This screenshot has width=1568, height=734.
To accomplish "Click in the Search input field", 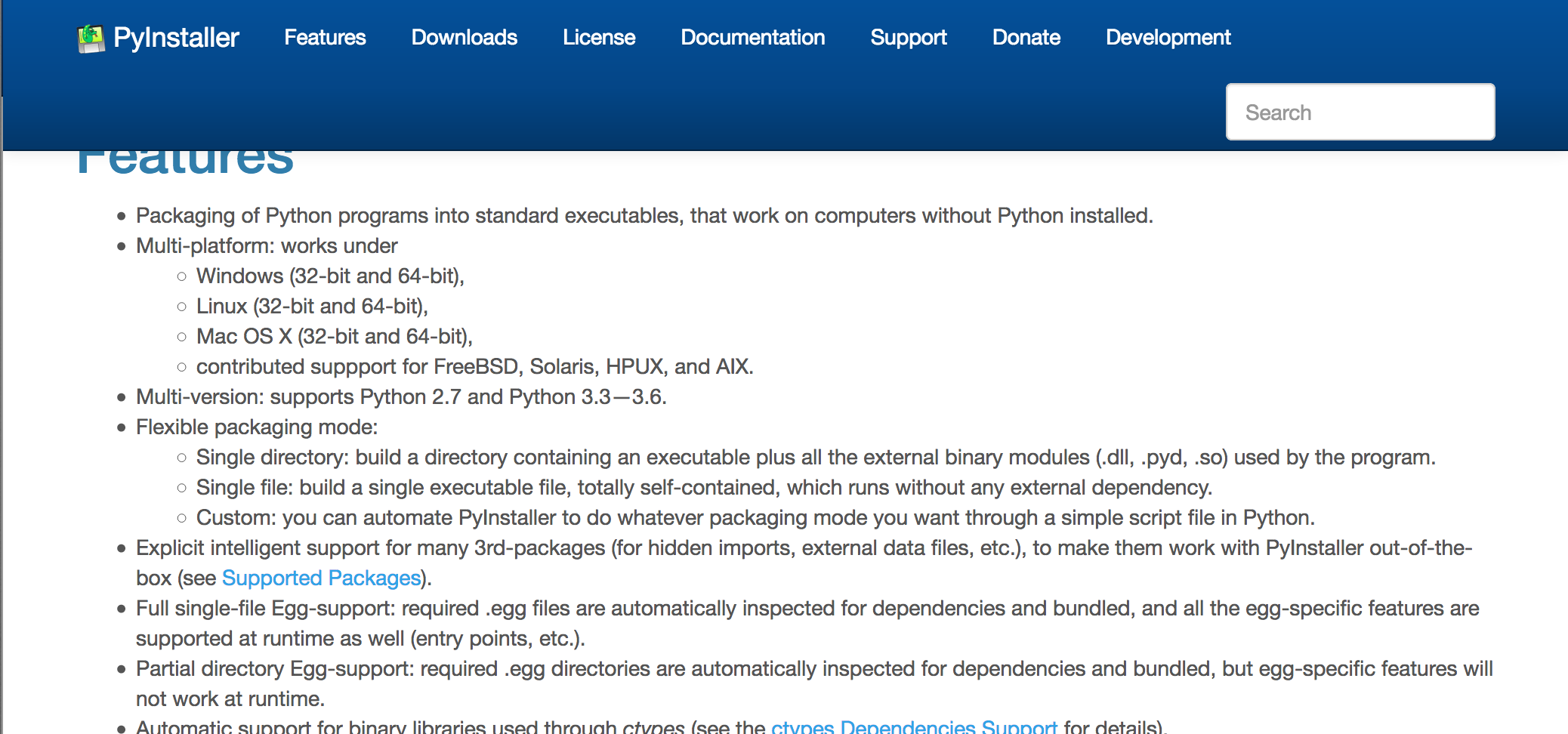I will pos(1359,111).
